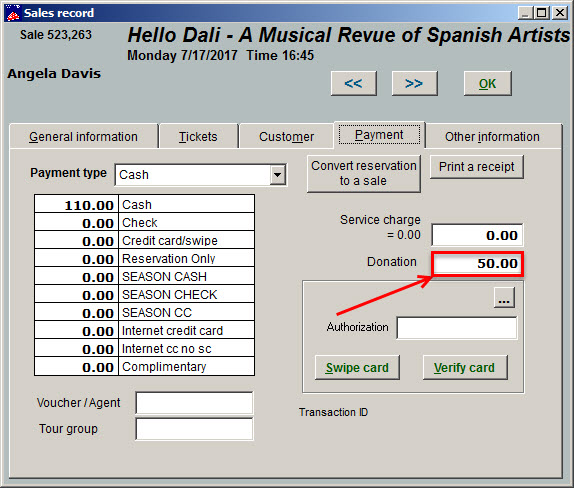
Task: Click the 0.00 amount beside Check
Action: tap(77, 222)
